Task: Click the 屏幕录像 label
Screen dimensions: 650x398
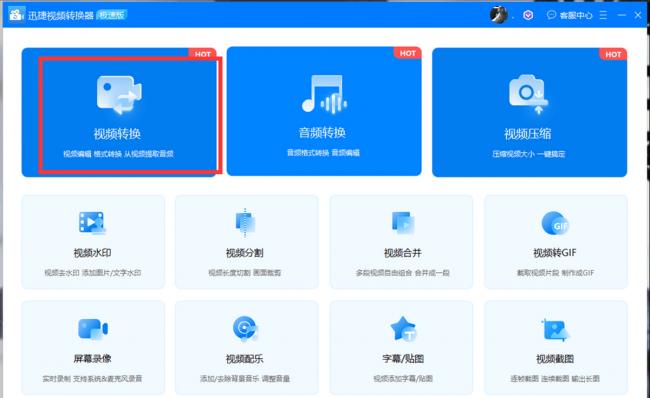Action: click(x=92, y=359)
